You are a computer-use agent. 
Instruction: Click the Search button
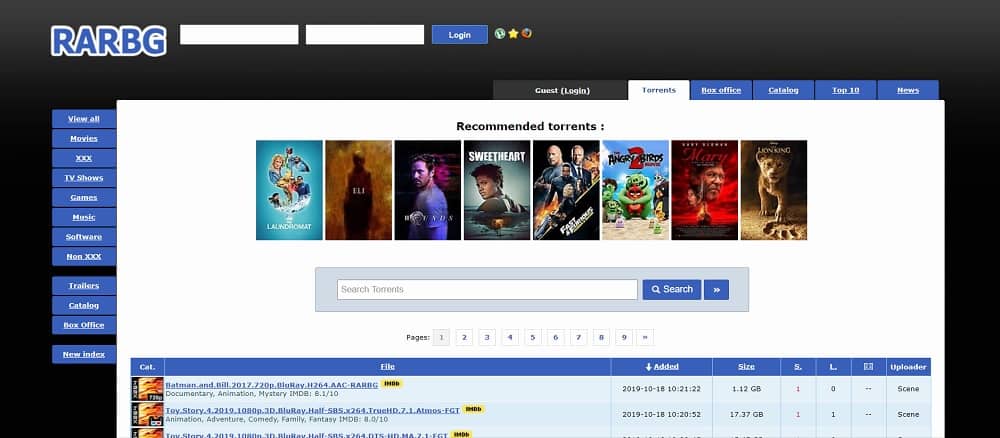(x=672, y=289)
